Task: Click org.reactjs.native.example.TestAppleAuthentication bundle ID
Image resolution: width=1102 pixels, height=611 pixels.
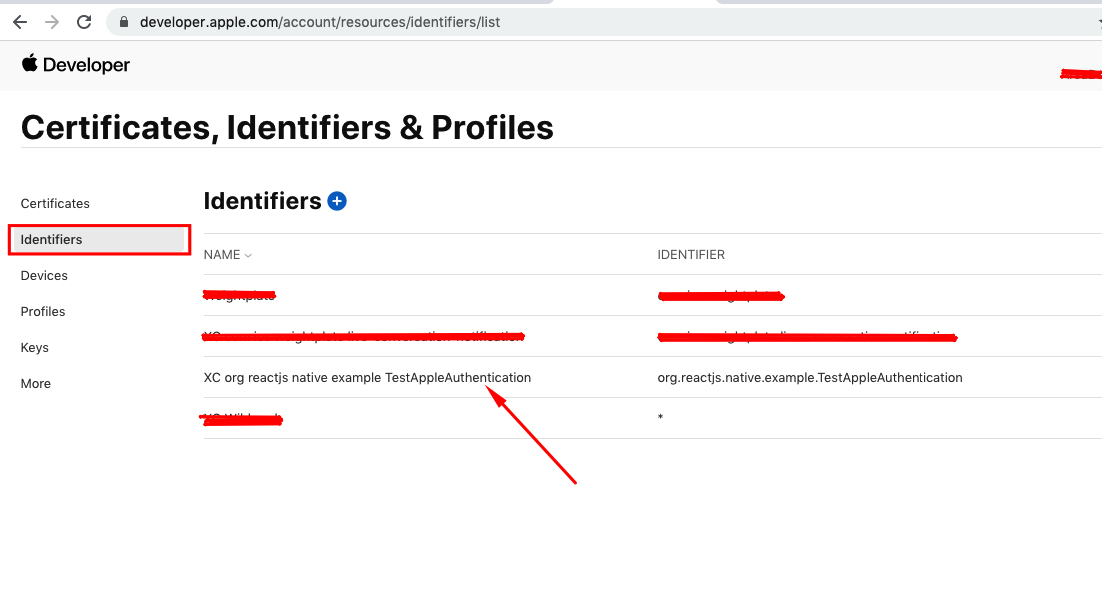Action: click(809, 377)
